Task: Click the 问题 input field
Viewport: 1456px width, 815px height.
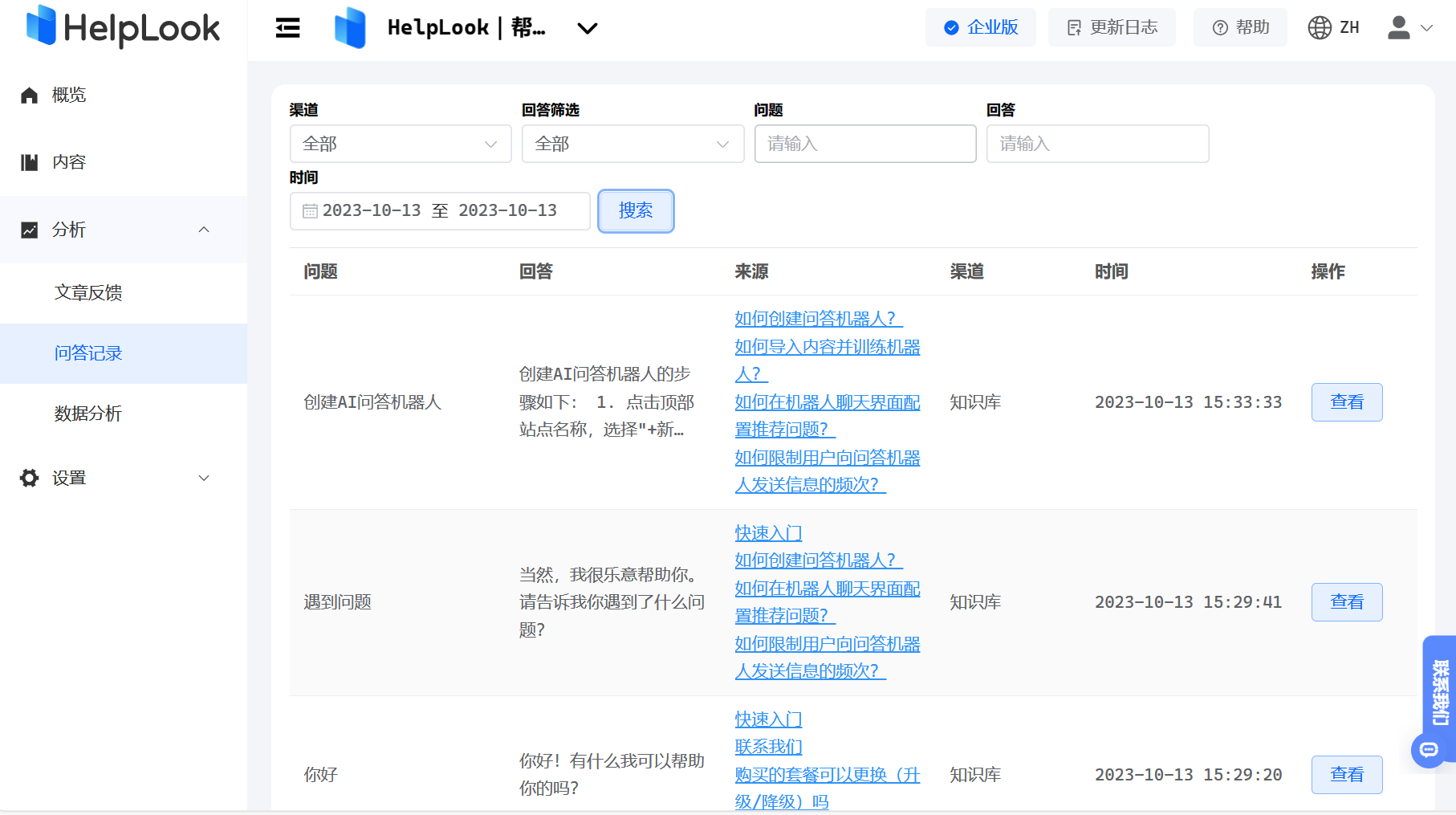Action: tap(865, 144)
